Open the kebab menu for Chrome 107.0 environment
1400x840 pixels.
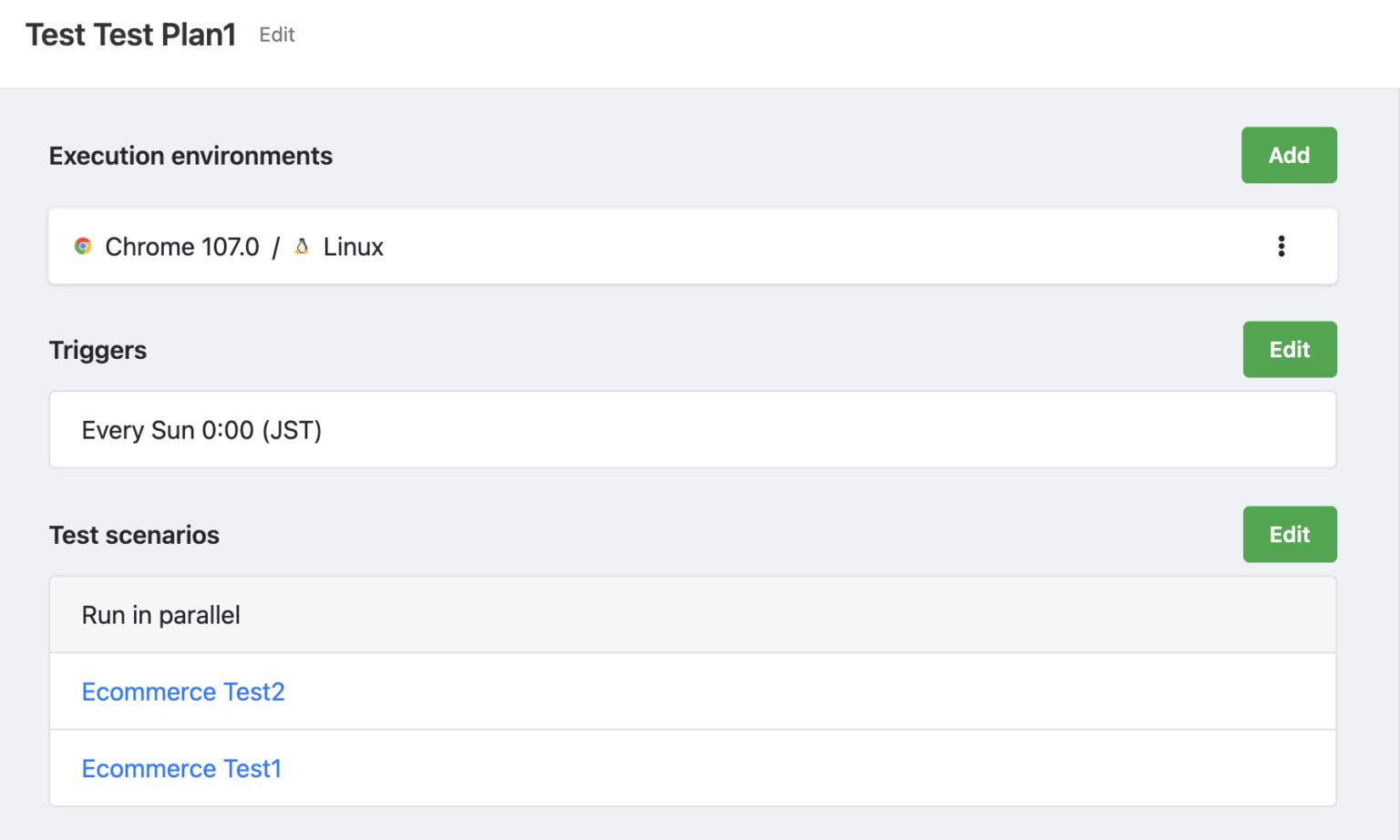pyautogui.click(x=1282, y=246)
